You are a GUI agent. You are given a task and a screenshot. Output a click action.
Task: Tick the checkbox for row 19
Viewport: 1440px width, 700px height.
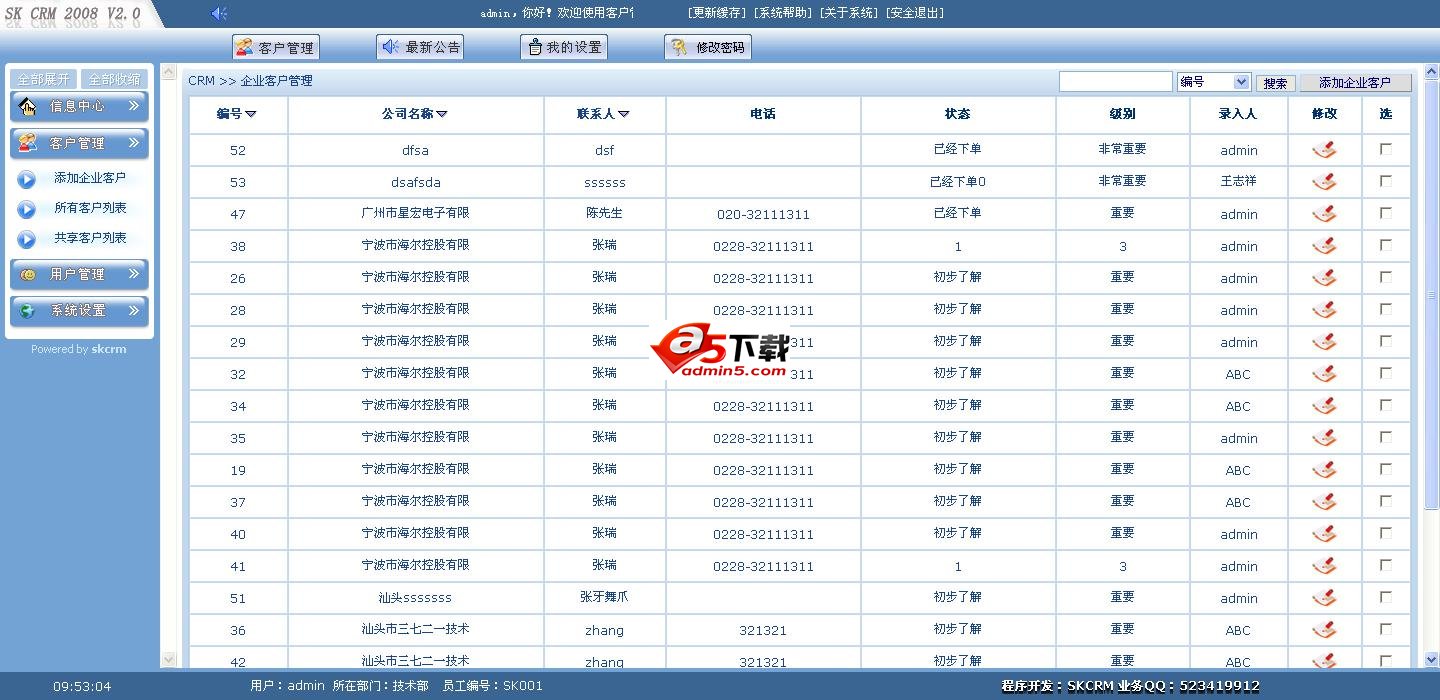(x=1386, y=469)
